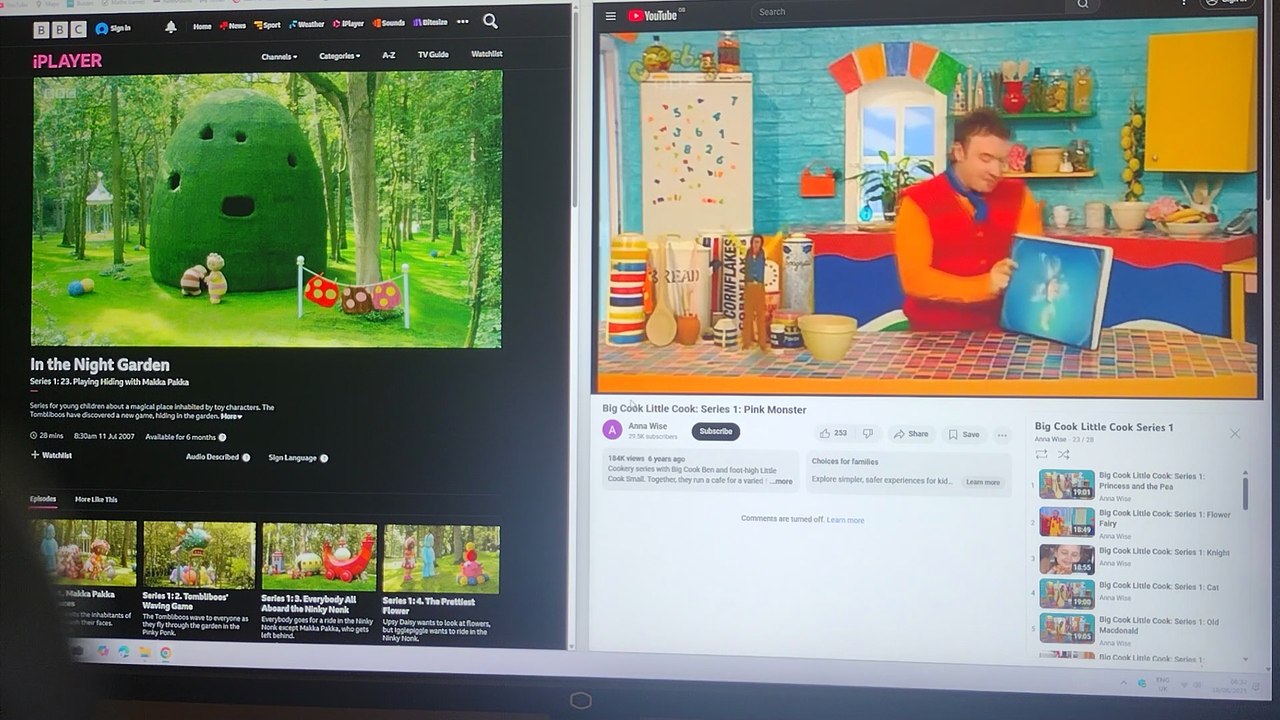Go to BBC Sounds link
This screenshot has width=1280, height=720.
(389, 22)
